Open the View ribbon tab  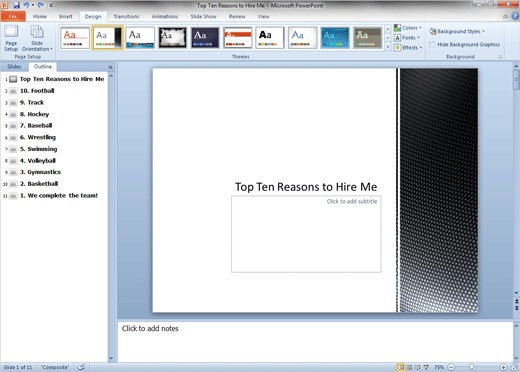(263, 16)
